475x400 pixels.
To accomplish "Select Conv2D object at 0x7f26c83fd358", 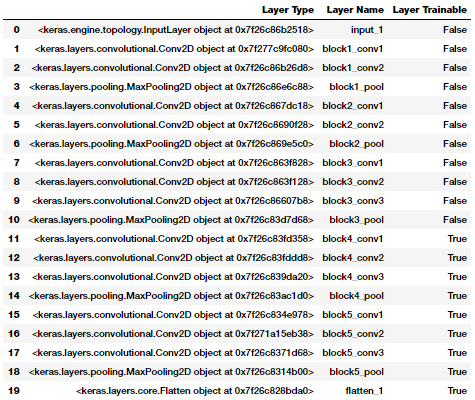I will 174,239.
